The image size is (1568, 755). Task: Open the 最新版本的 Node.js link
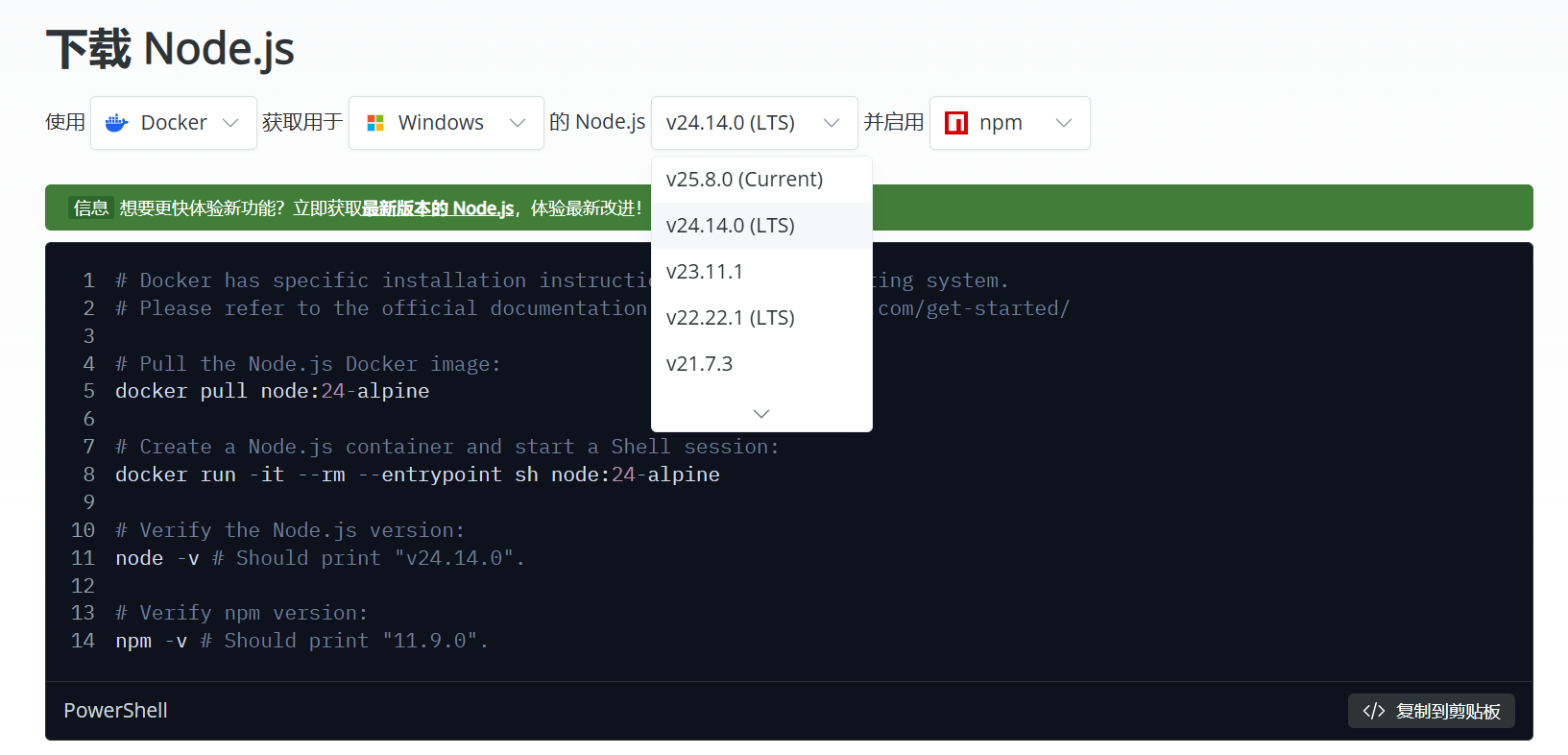click(x=438, y=208)
